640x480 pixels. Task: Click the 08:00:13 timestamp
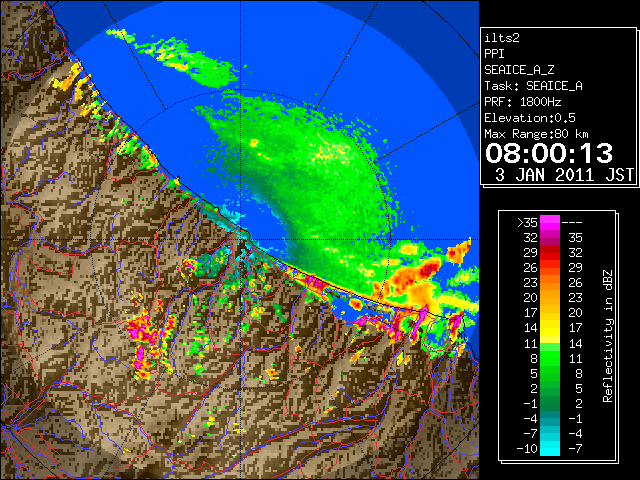coord(549,153)
